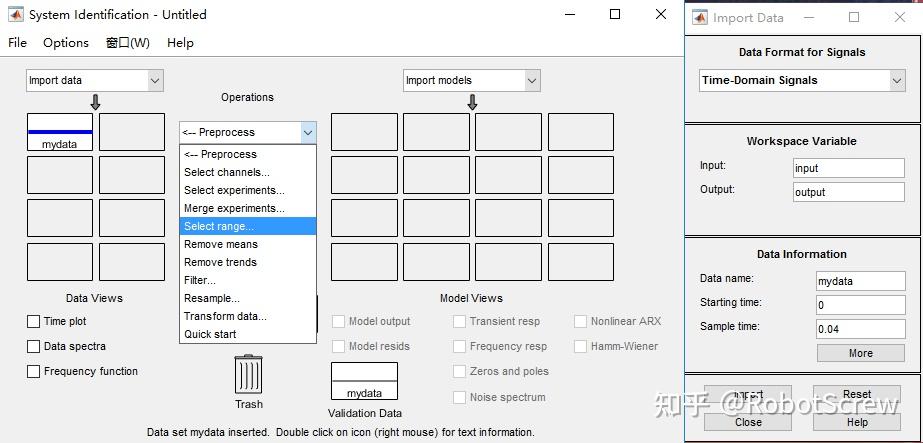Open the 窗口(W) menu
923x443 pixels.
tap(128, 42)
